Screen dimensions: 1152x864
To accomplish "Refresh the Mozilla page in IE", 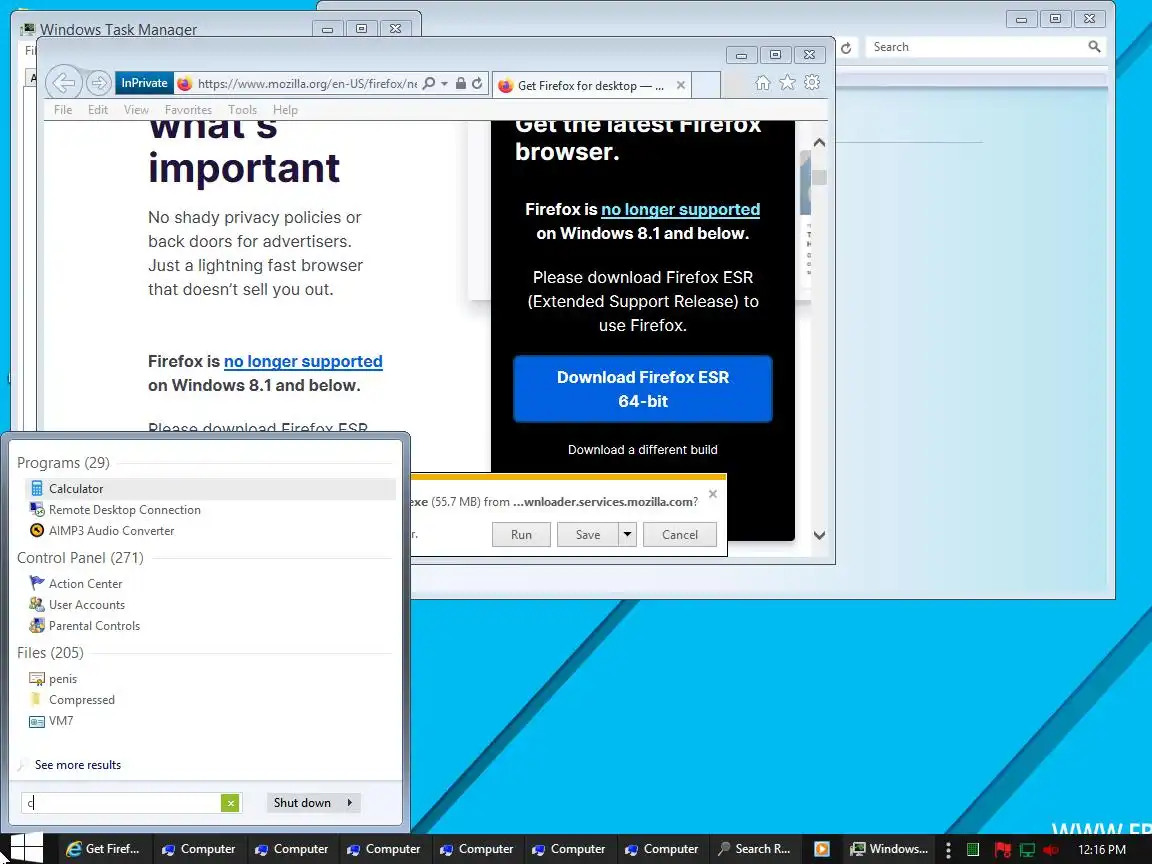I will 477,83.
